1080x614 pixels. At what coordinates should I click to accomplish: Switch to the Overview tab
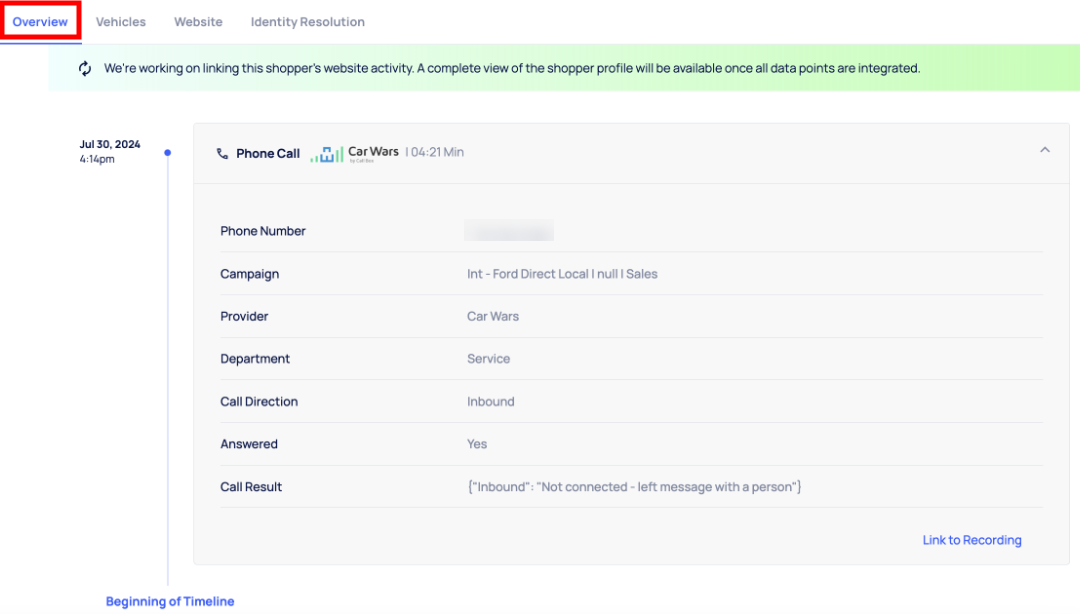[x=40, y=22]
